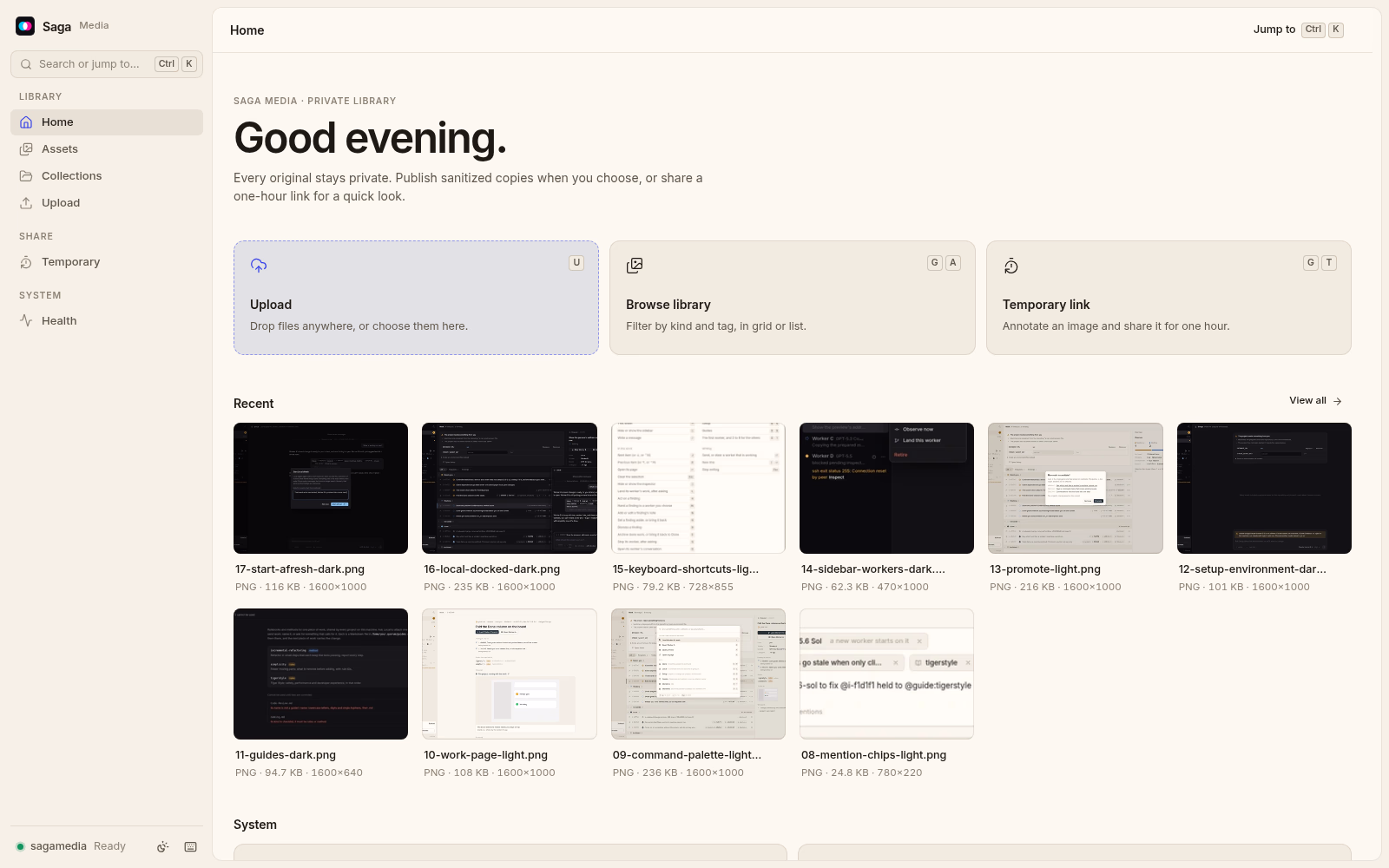
Task: Click the Assets image icon in the sidebar
Action: [x=26, y=149]
